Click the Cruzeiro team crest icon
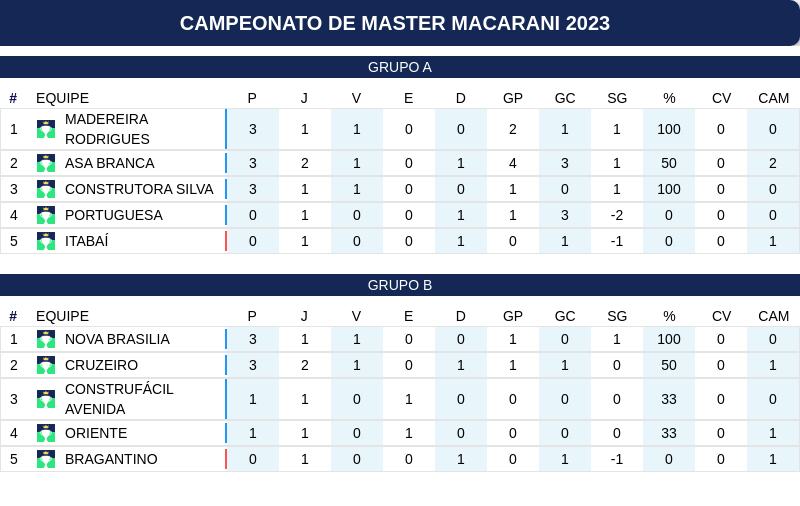The height and width of the screenshot is (506, 800). tap(46, 365)
